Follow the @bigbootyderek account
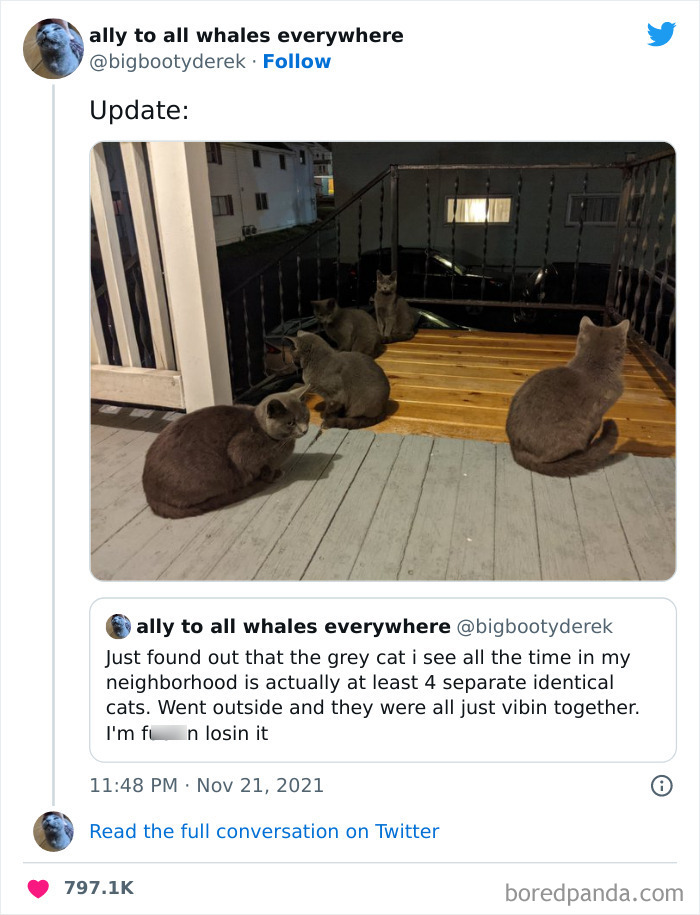Image resolution: width=700 pixels, height=915 pixels. tap(296, 61)
